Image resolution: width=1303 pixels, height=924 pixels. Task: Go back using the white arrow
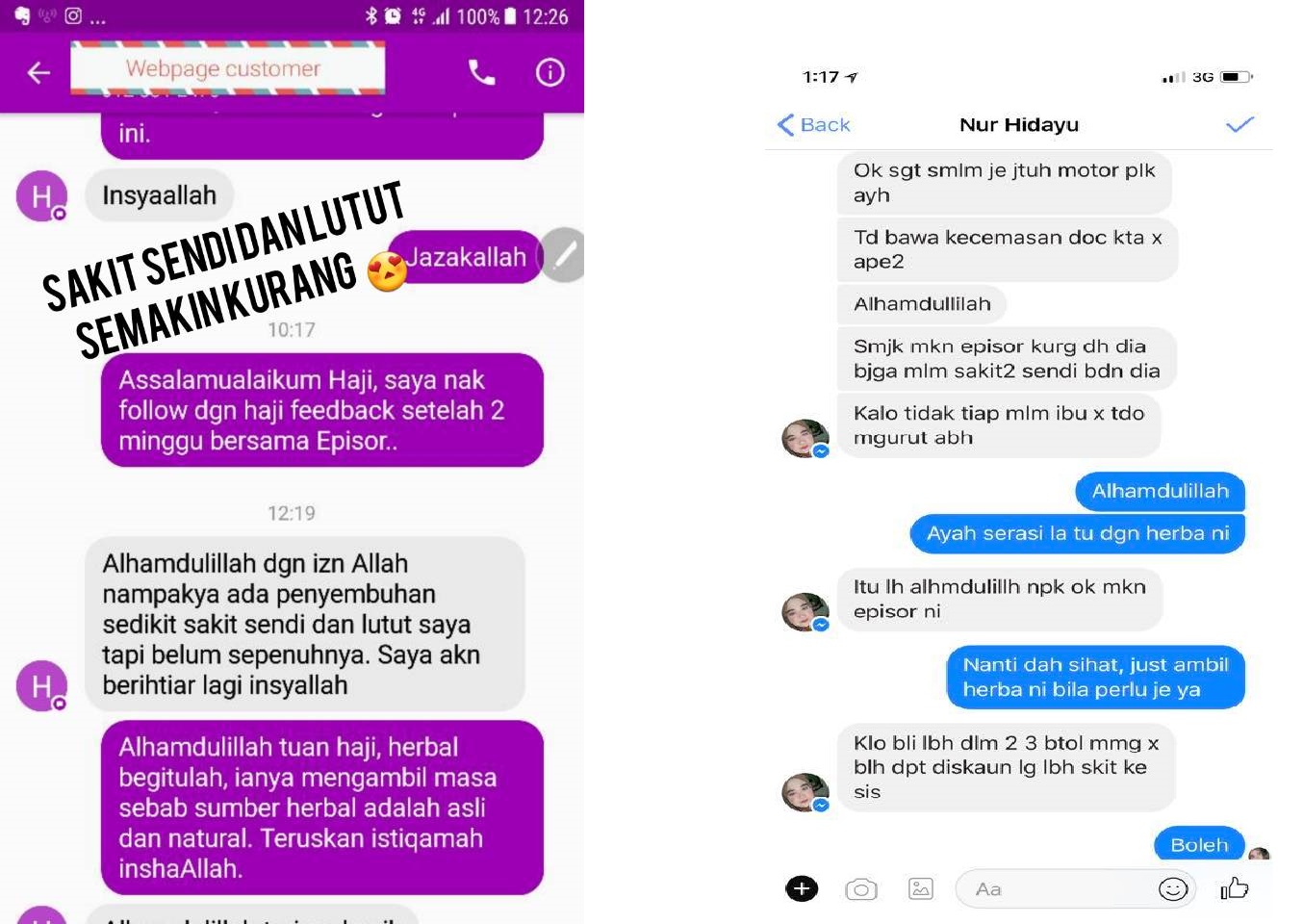(x=38, y=72)
